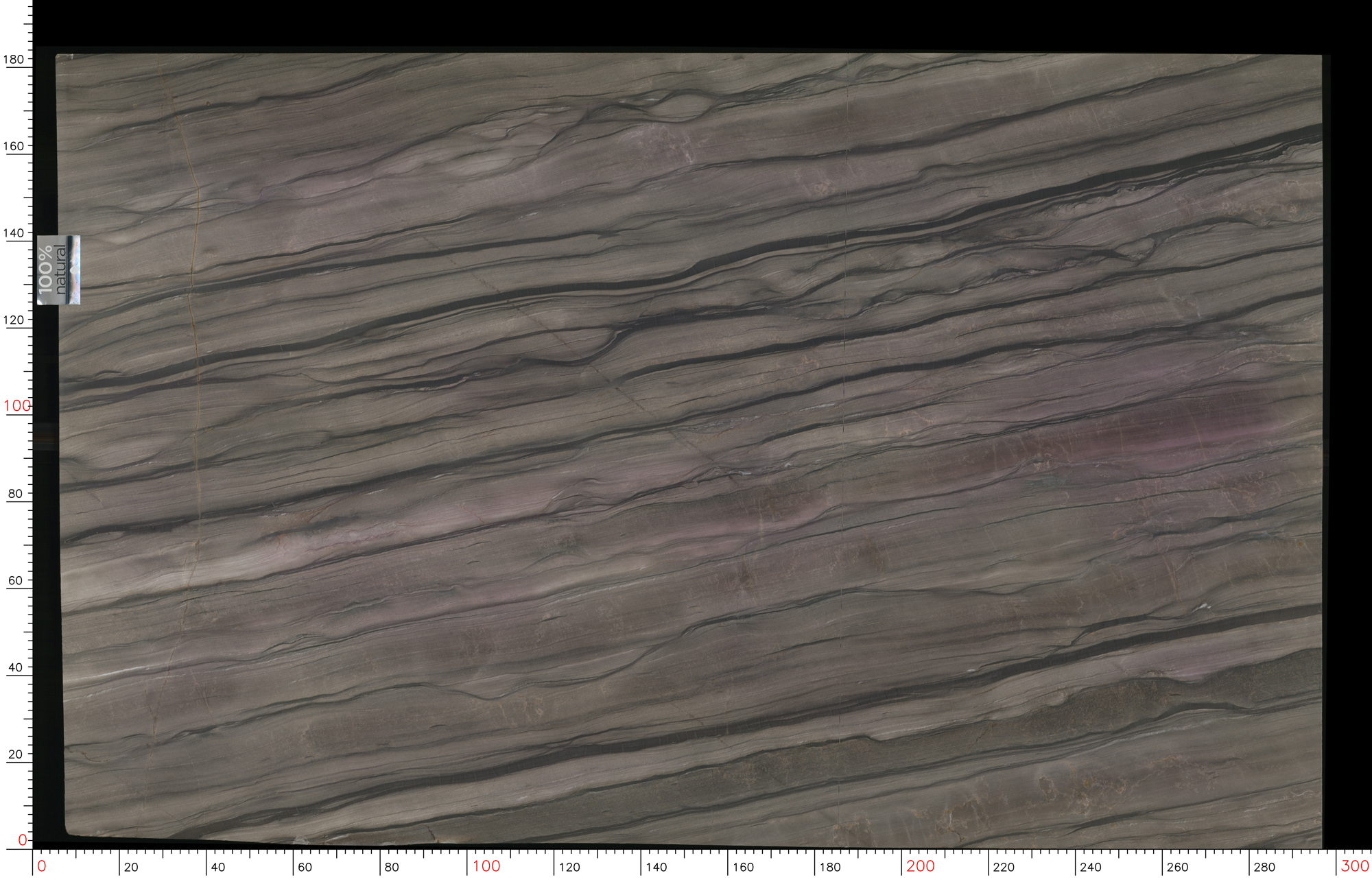Image resolution: width=1372 pixels, height=882 pixels.
Task: Click the 140 mark on horizontal ruler
Action: 657,867
